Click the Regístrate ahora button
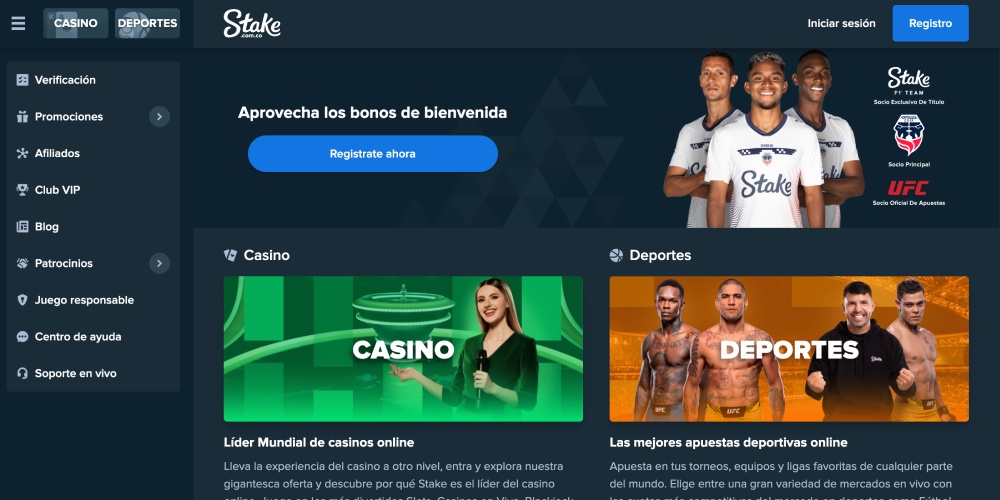The image size is (1000, 500). point(372,154)
